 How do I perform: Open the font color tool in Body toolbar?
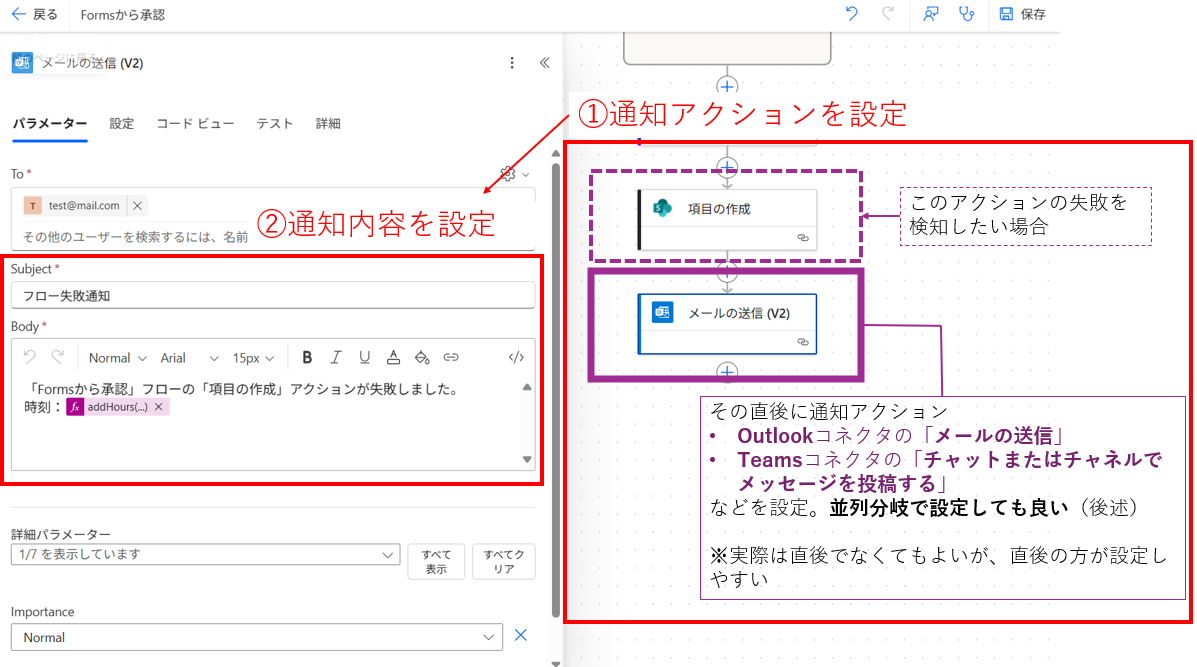(x=394, y=356)
